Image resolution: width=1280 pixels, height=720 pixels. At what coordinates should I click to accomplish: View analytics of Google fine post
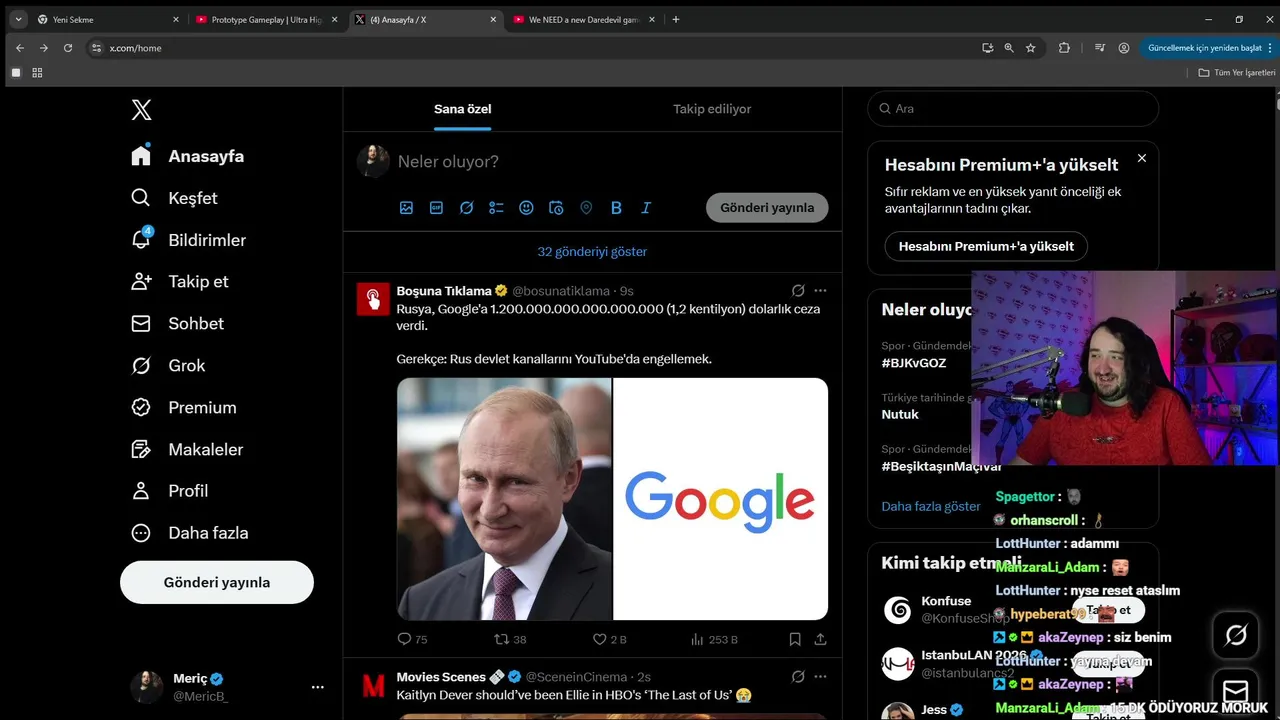[714, 639]
